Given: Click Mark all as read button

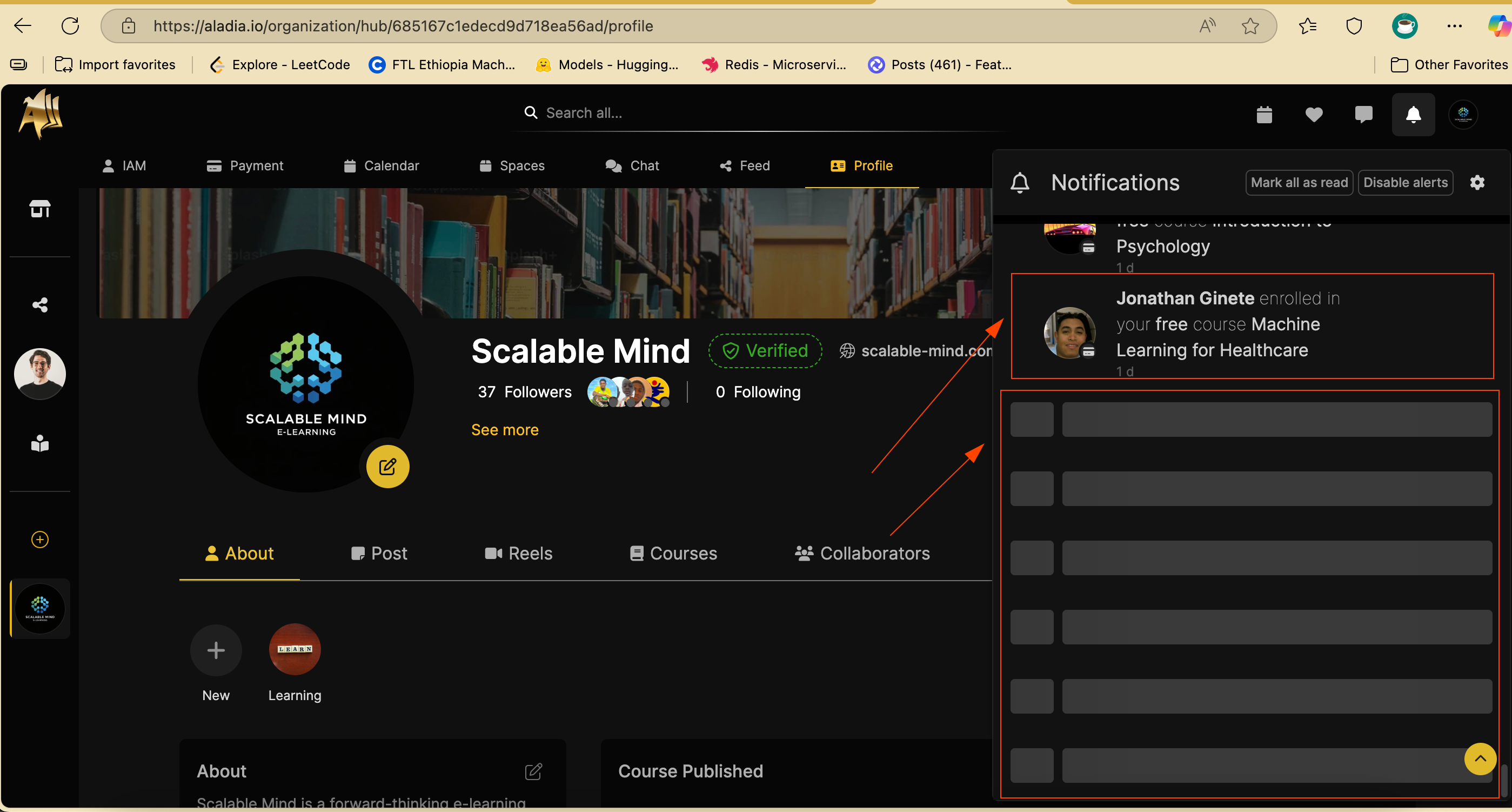Looking at the screenshot, I should [x=1300, y=183].
